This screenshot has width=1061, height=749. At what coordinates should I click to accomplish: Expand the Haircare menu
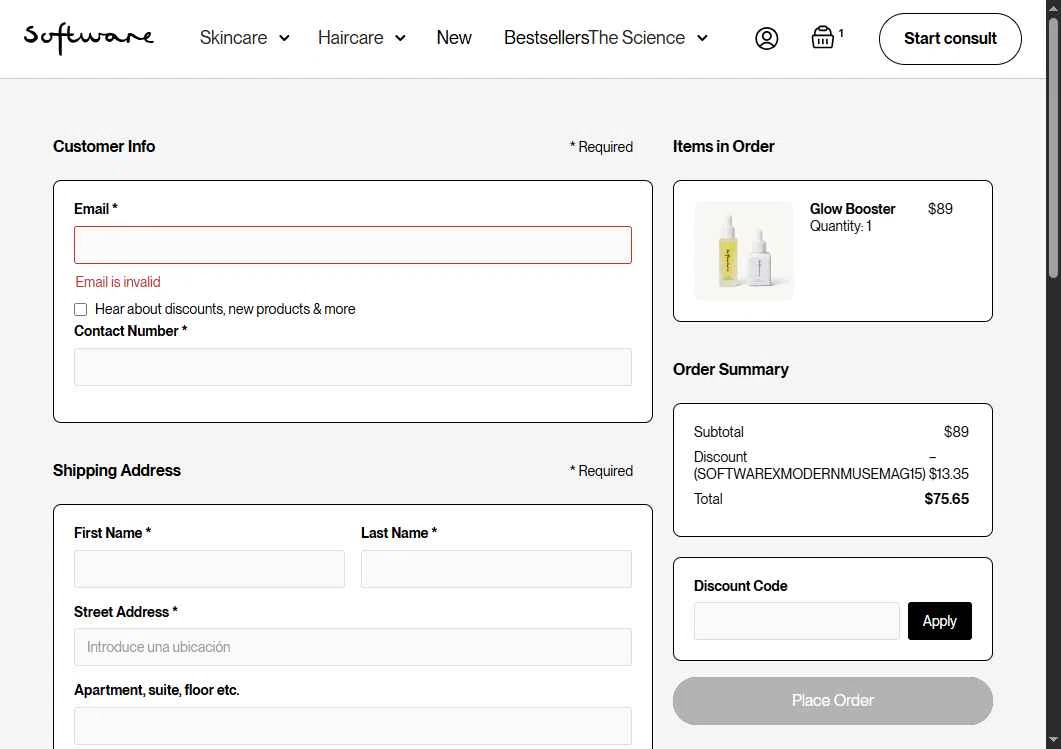pyautogui.click(x=361, y=38)
